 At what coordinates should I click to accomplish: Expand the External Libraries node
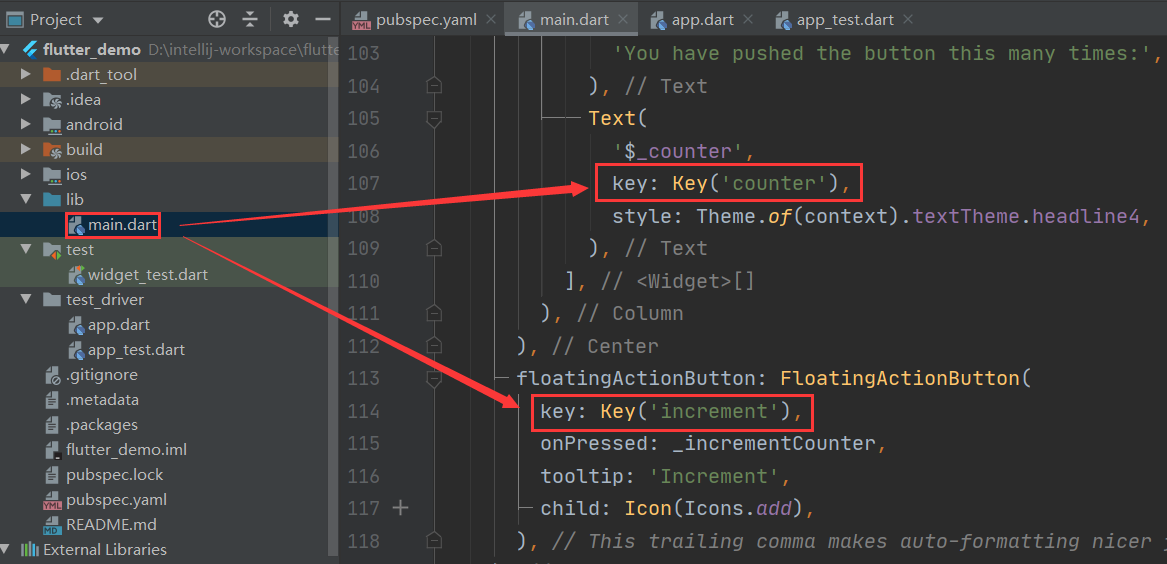pos(6,549)
